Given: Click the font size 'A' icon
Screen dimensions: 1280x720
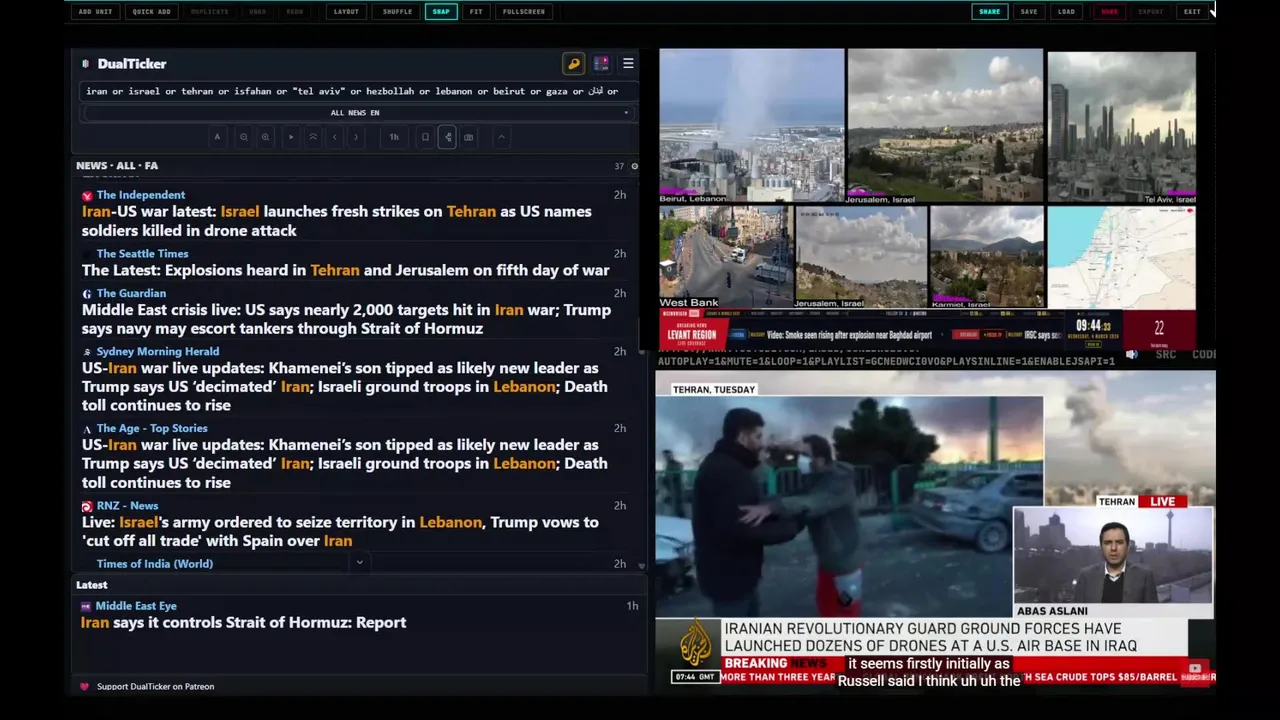Looking at the screenshot, I should pos(217,137).
